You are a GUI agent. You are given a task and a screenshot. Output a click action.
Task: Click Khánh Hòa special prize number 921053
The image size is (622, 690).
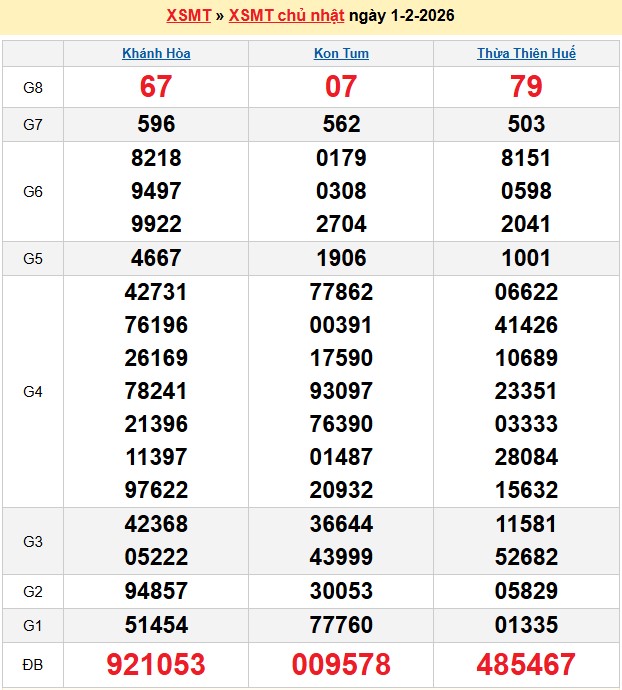pyautogui.click(x=156, y=664)
